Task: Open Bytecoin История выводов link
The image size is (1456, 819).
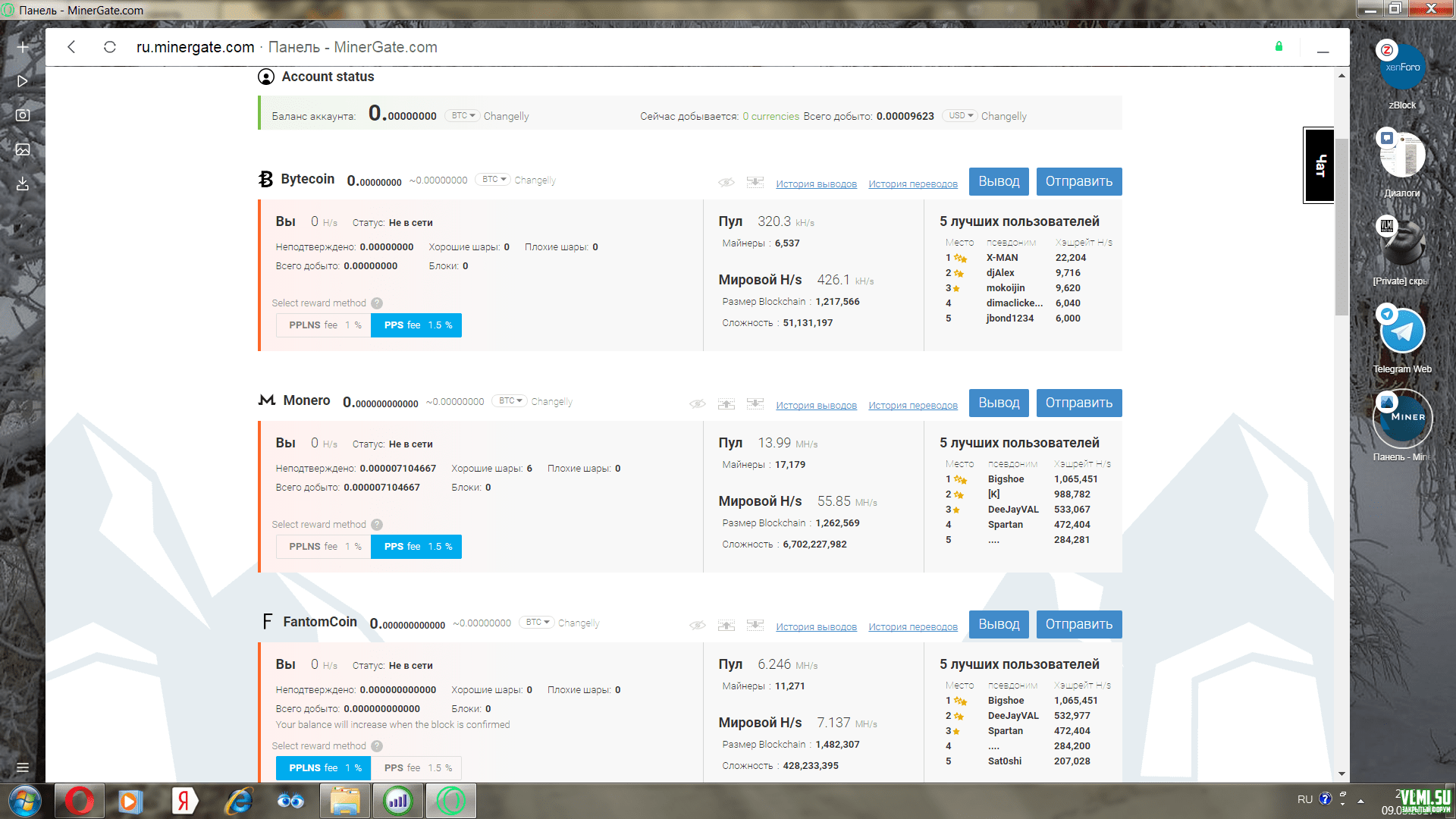Action: coord(816,184)
